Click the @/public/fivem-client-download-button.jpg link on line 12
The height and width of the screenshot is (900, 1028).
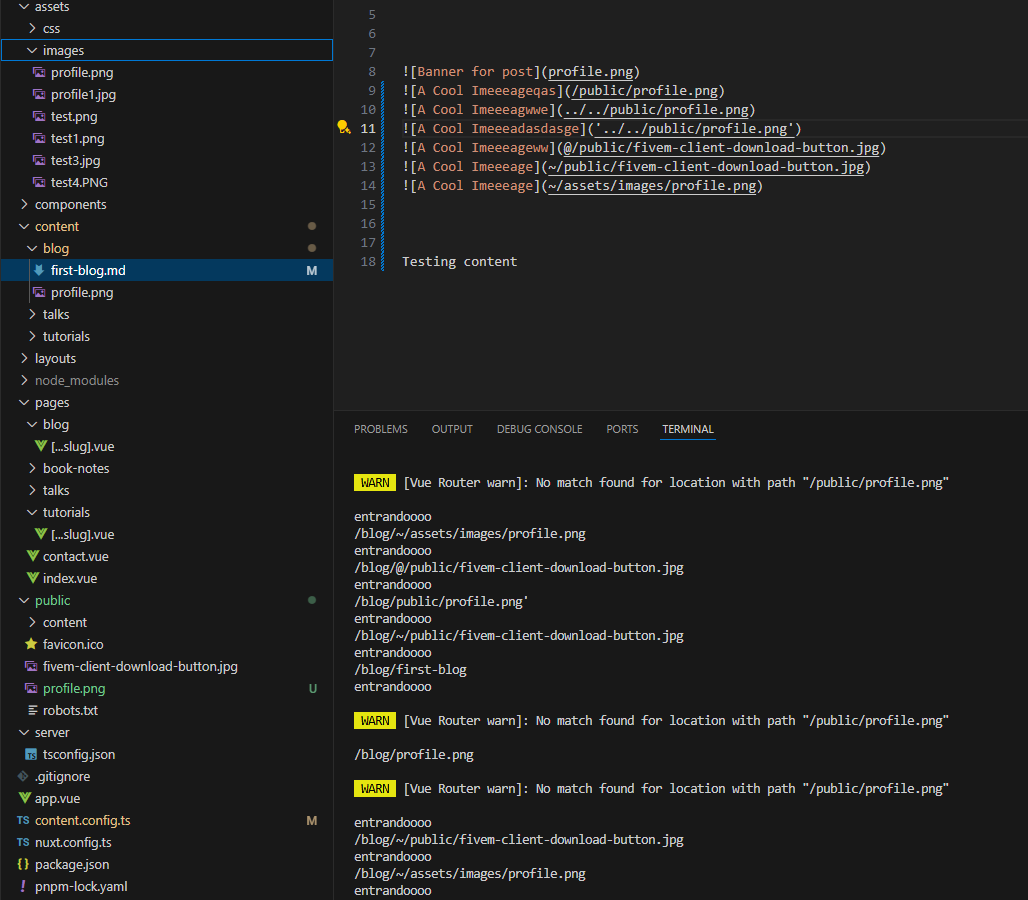click(721, 147)
